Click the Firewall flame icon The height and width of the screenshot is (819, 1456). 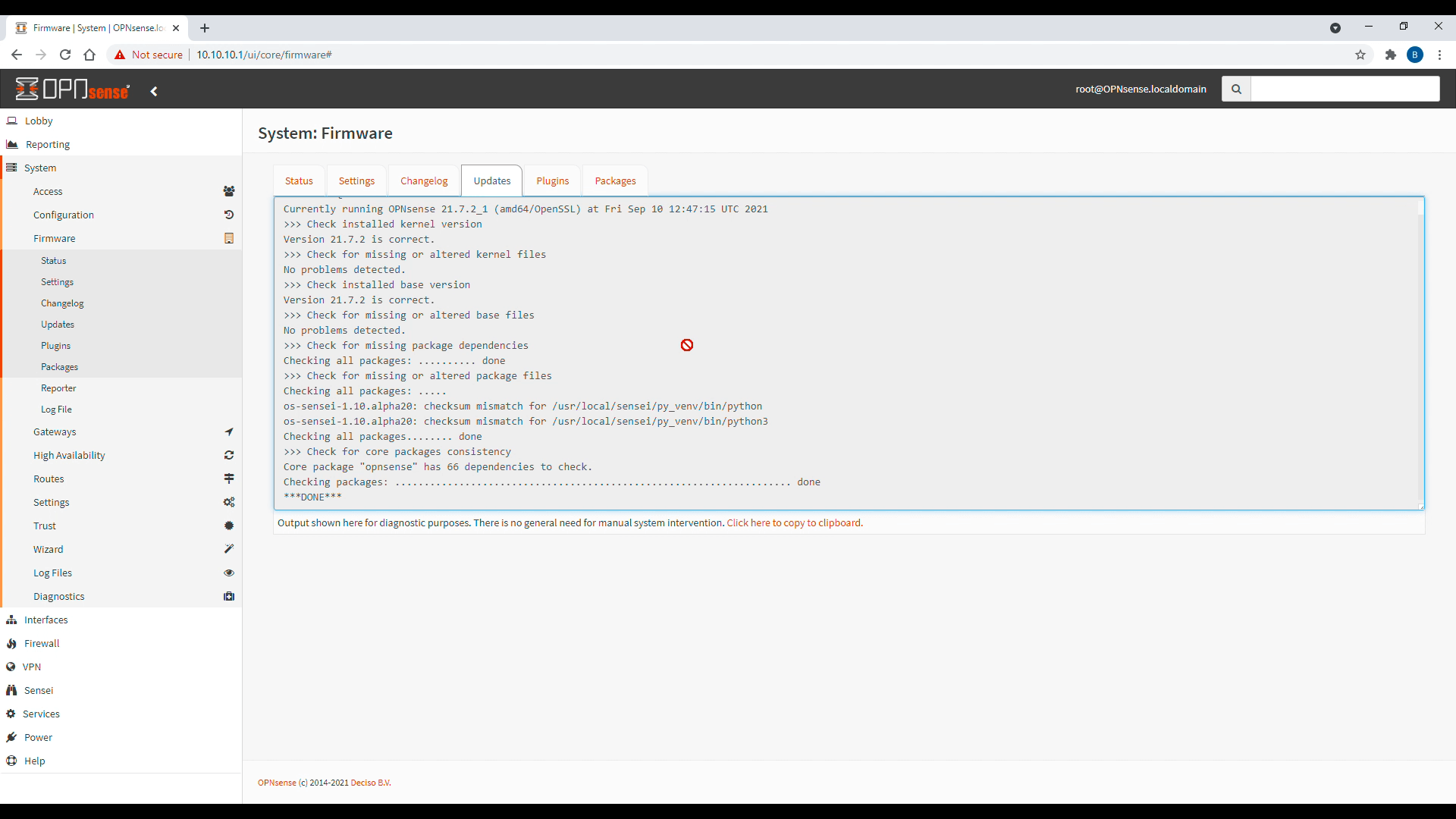(11, 643)
